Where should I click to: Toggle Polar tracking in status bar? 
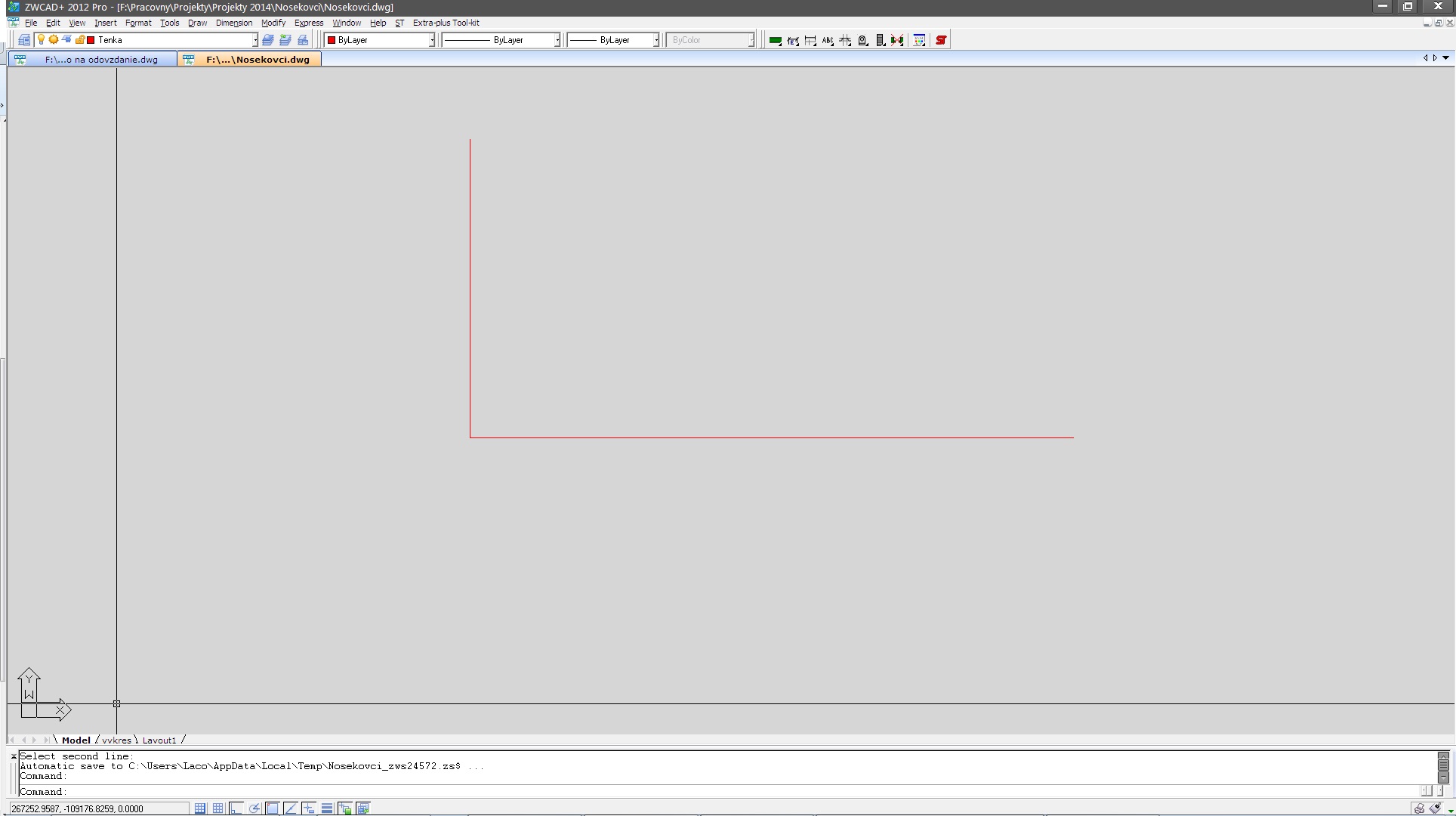254,808
